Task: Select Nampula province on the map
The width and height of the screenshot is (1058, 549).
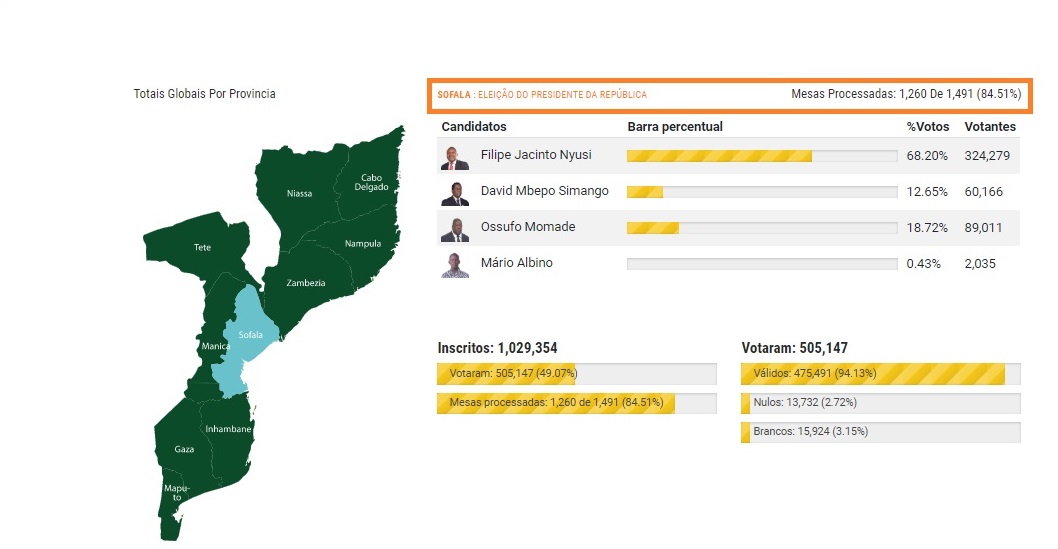Action: (x=362, y=244)
